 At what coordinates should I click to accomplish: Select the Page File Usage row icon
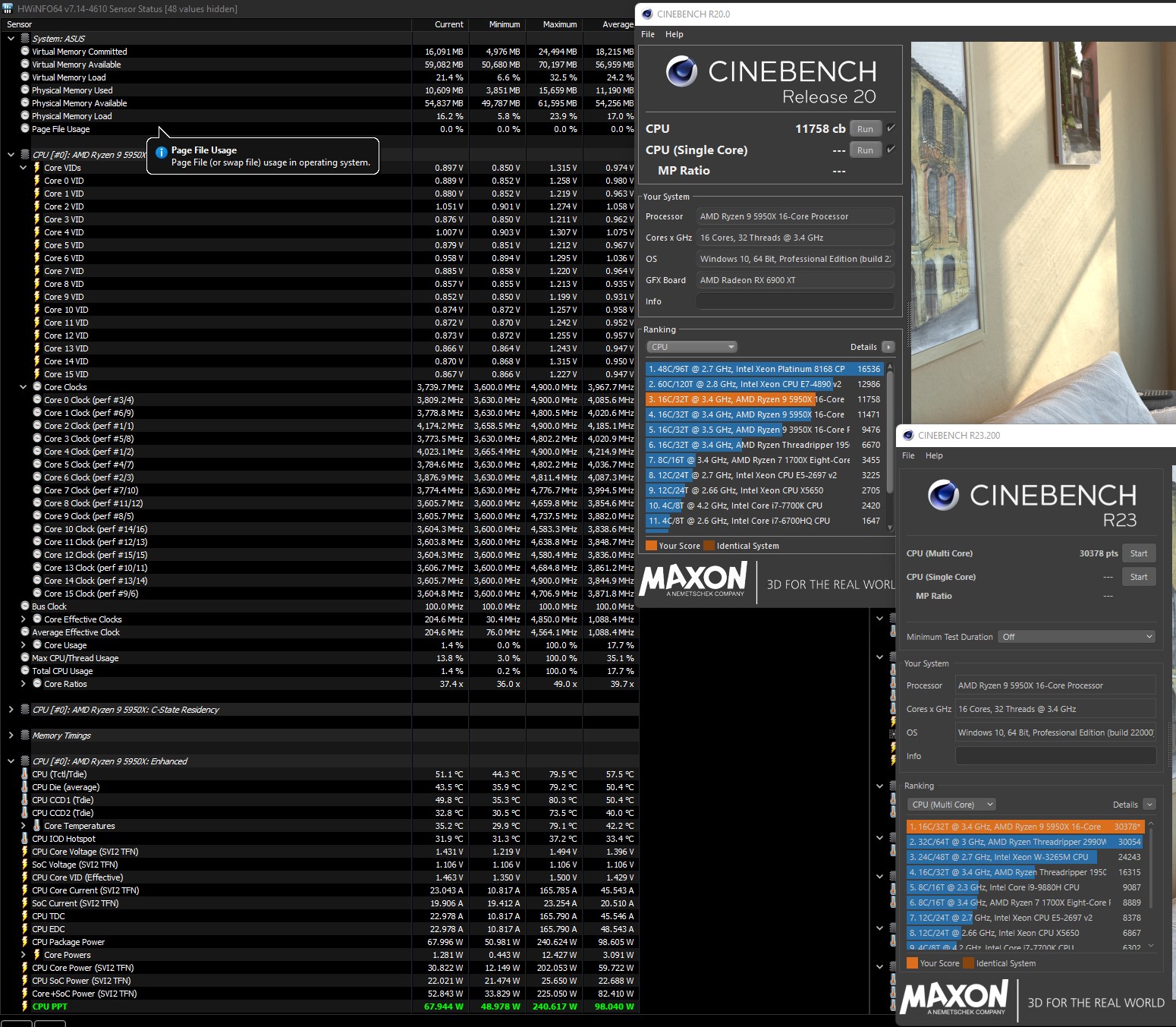point(25,129)
